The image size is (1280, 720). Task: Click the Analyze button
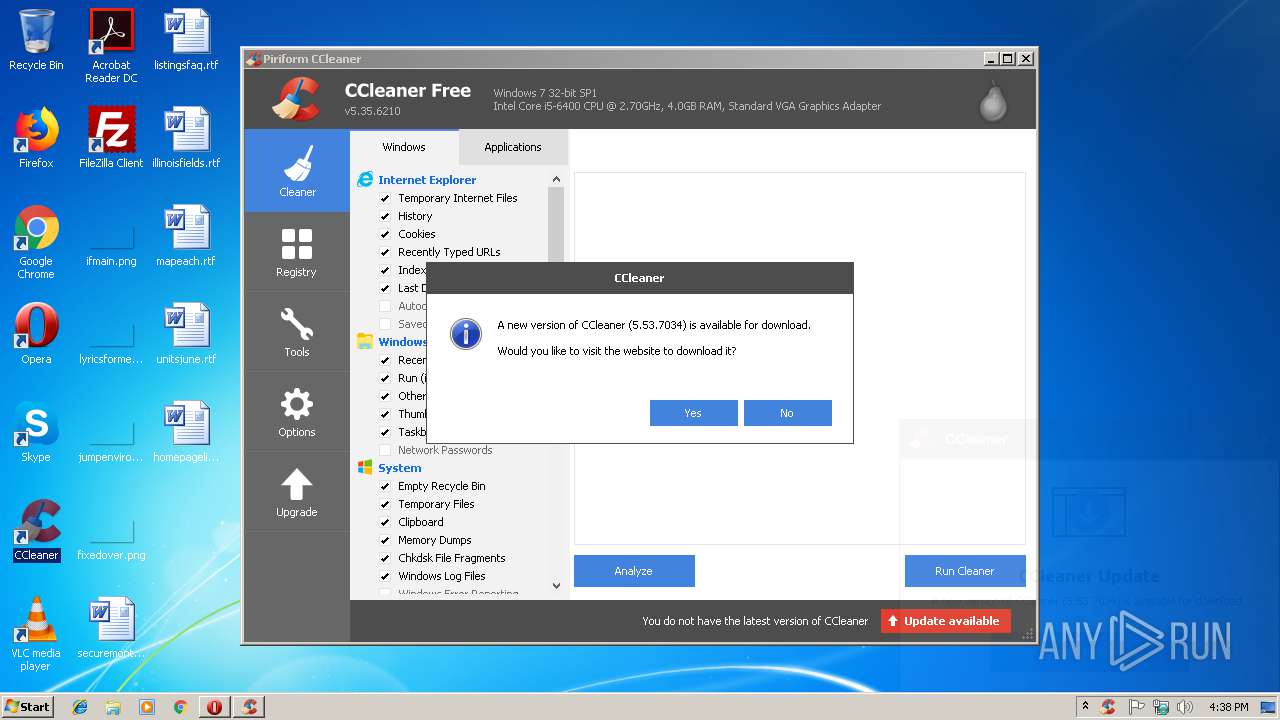pyautogui.click(x=634, y=571)
